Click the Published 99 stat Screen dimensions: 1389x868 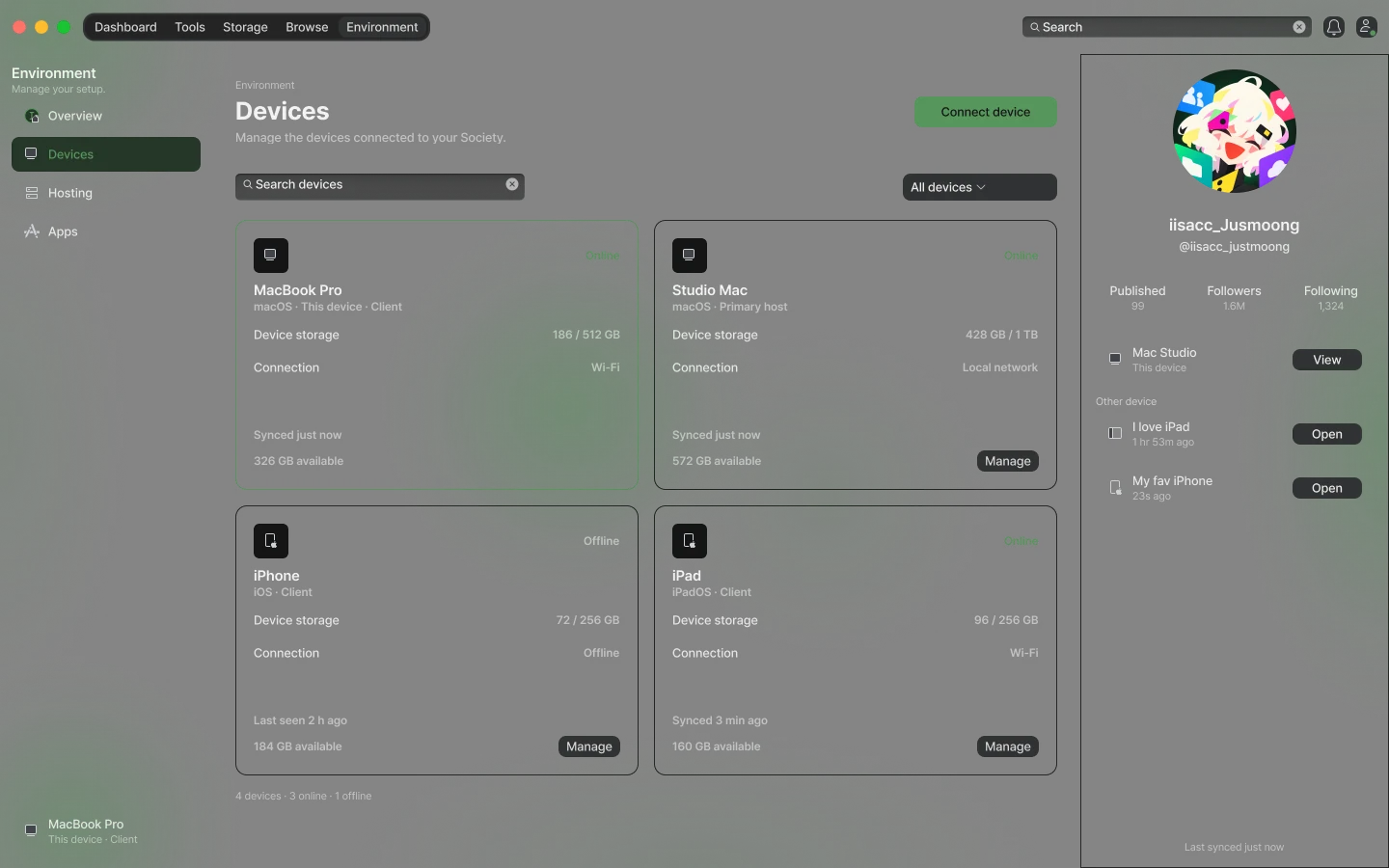(1137, 297)
